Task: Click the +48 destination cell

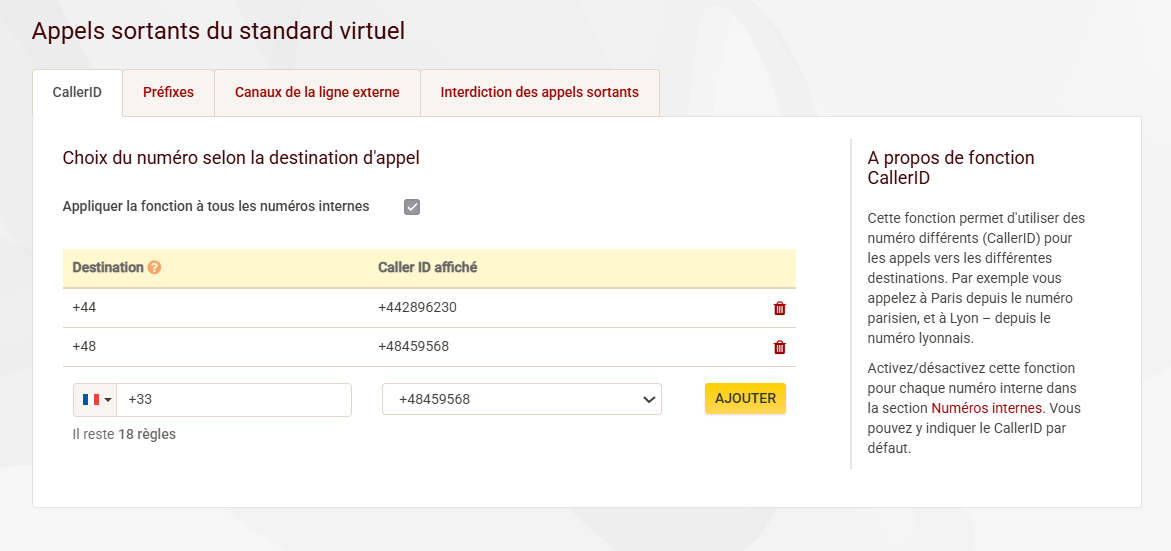Action: coord(84,346)
